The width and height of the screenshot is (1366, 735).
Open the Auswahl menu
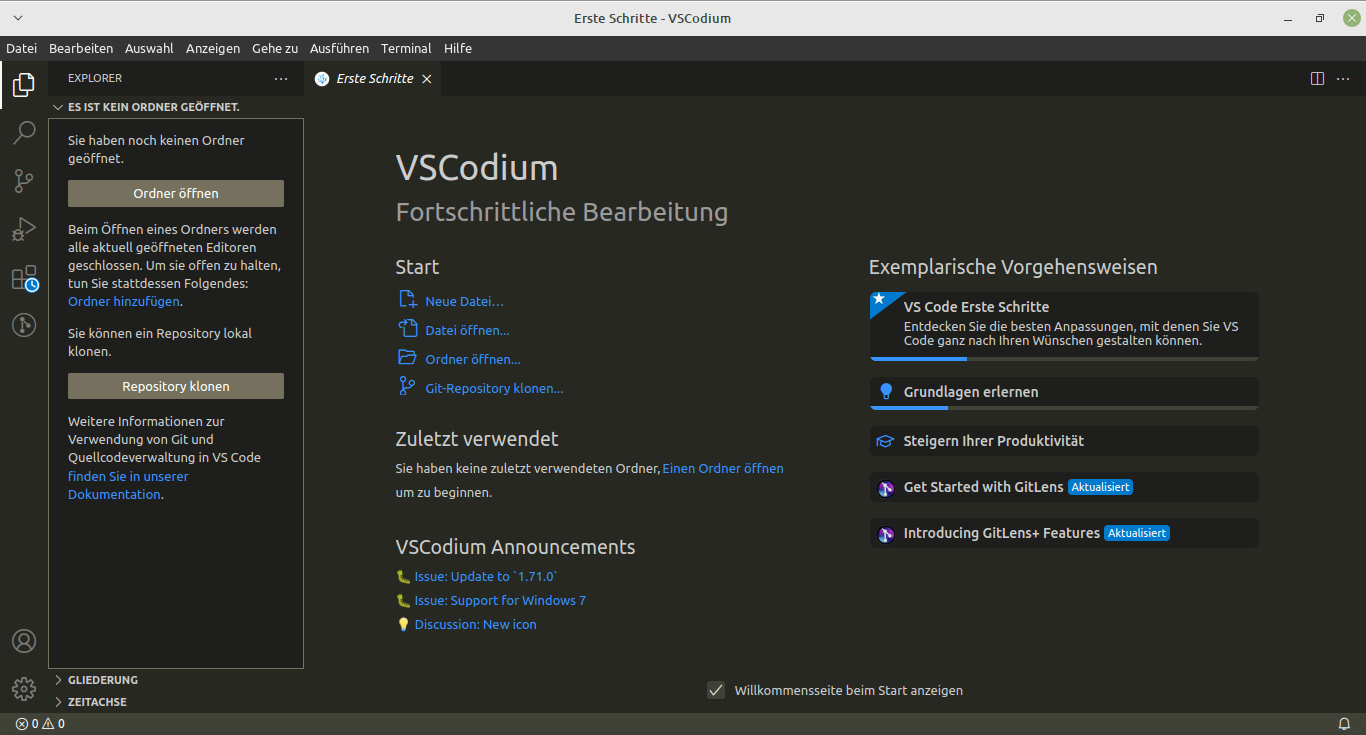[149, 48]
